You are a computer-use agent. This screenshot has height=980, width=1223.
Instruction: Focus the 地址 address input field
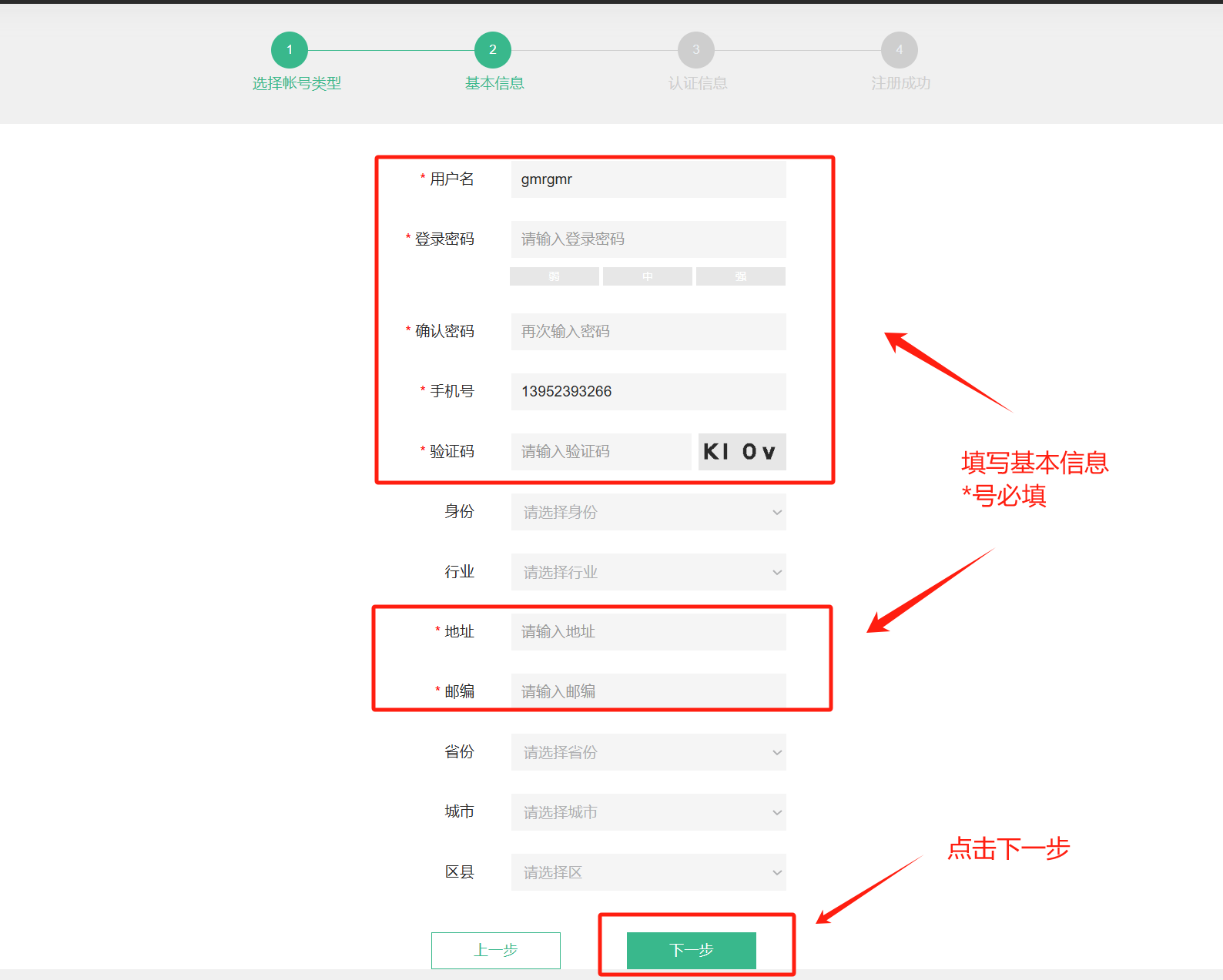648,632
